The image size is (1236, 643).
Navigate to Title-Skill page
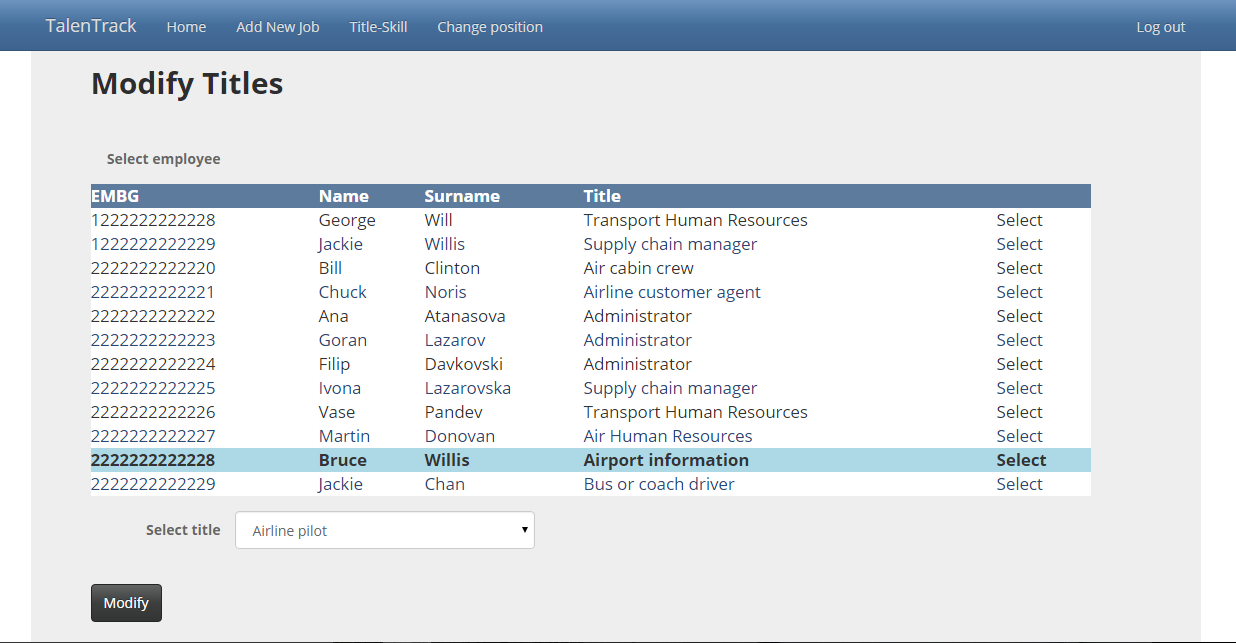click(x=378, y=27)
